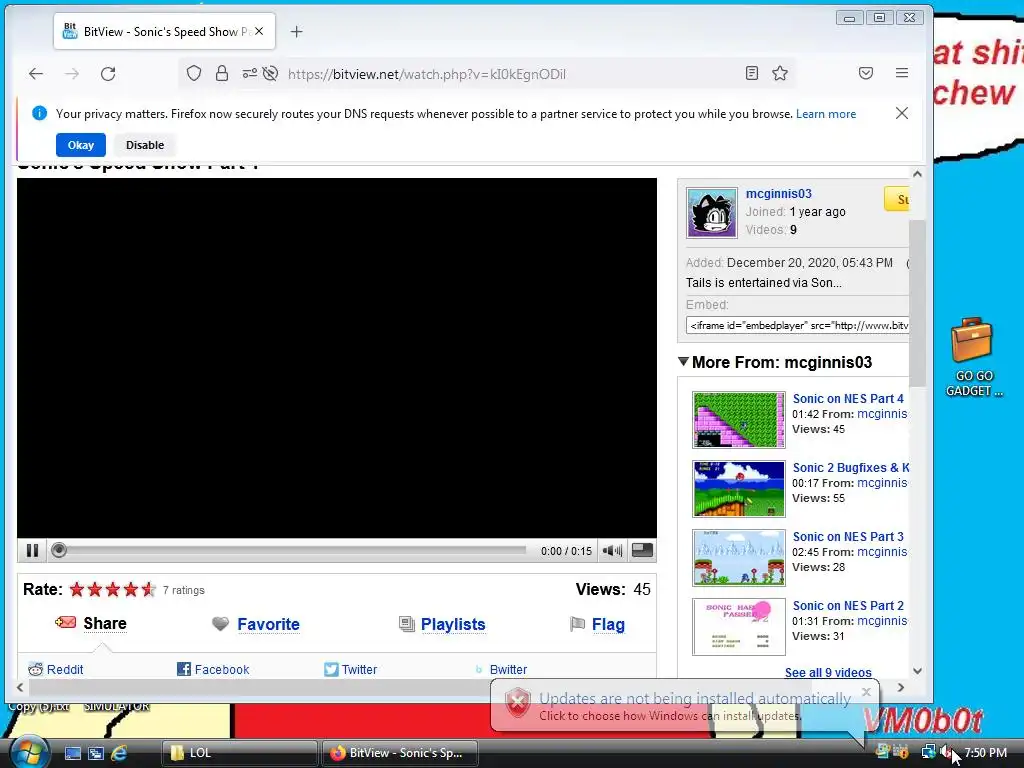Open the Sonic on NES Part 2 thumbnail

point(739,627)
